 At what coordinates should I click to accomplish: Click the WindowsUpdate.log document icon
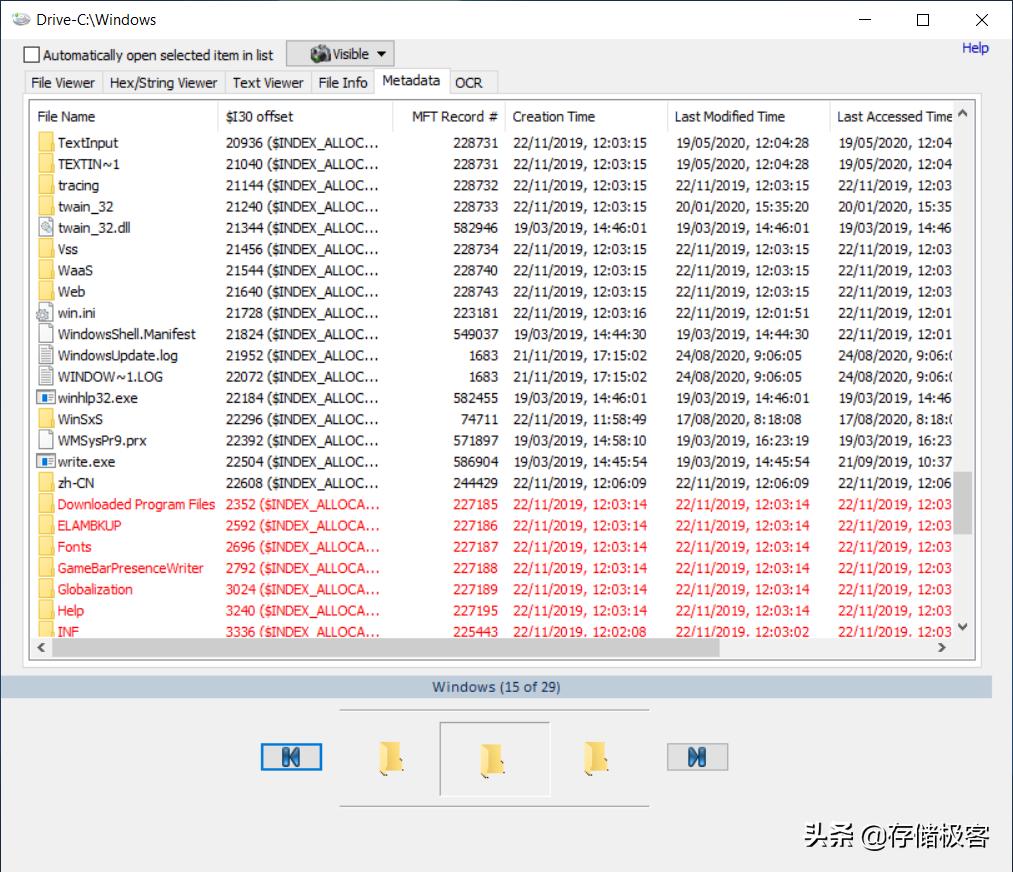click(45, 355)
